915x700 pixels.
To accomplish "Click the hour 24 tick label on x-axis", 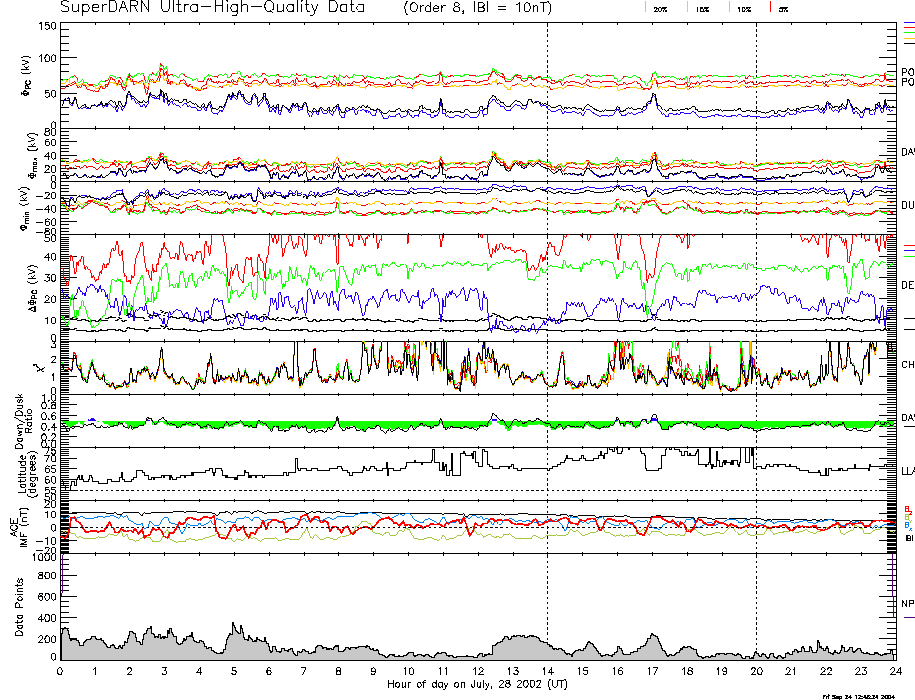I will point(895,671).
